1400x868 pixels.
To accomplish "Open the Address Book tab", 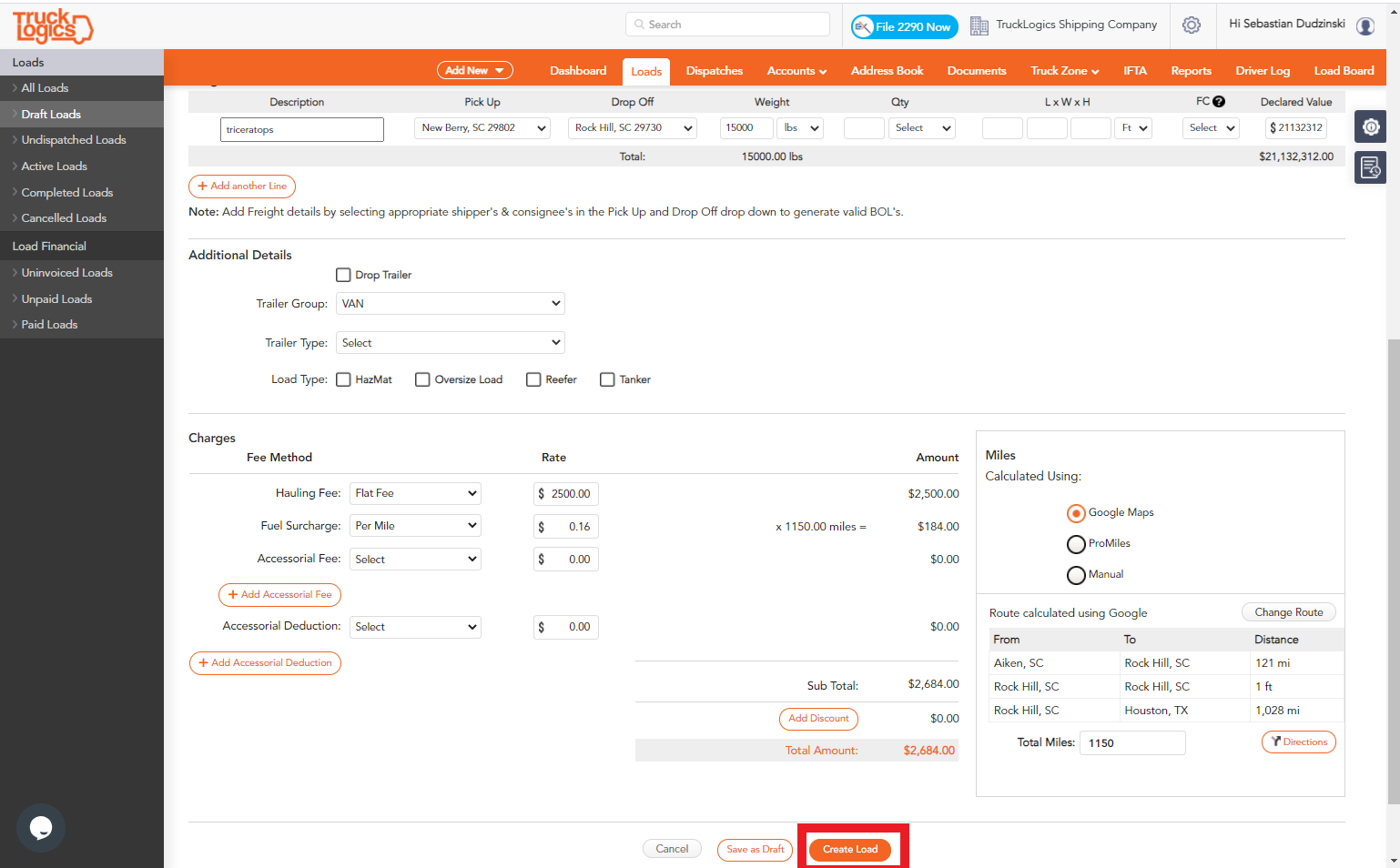I will 887,71.
